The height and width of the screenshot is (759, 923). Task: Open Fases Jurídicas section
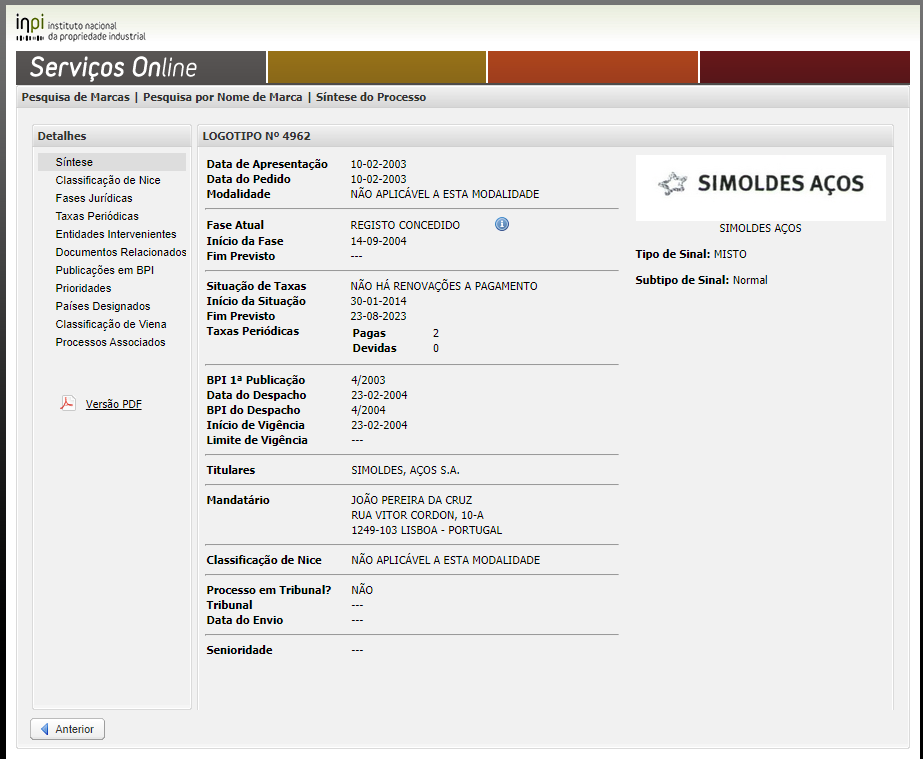tap(94, 198)
